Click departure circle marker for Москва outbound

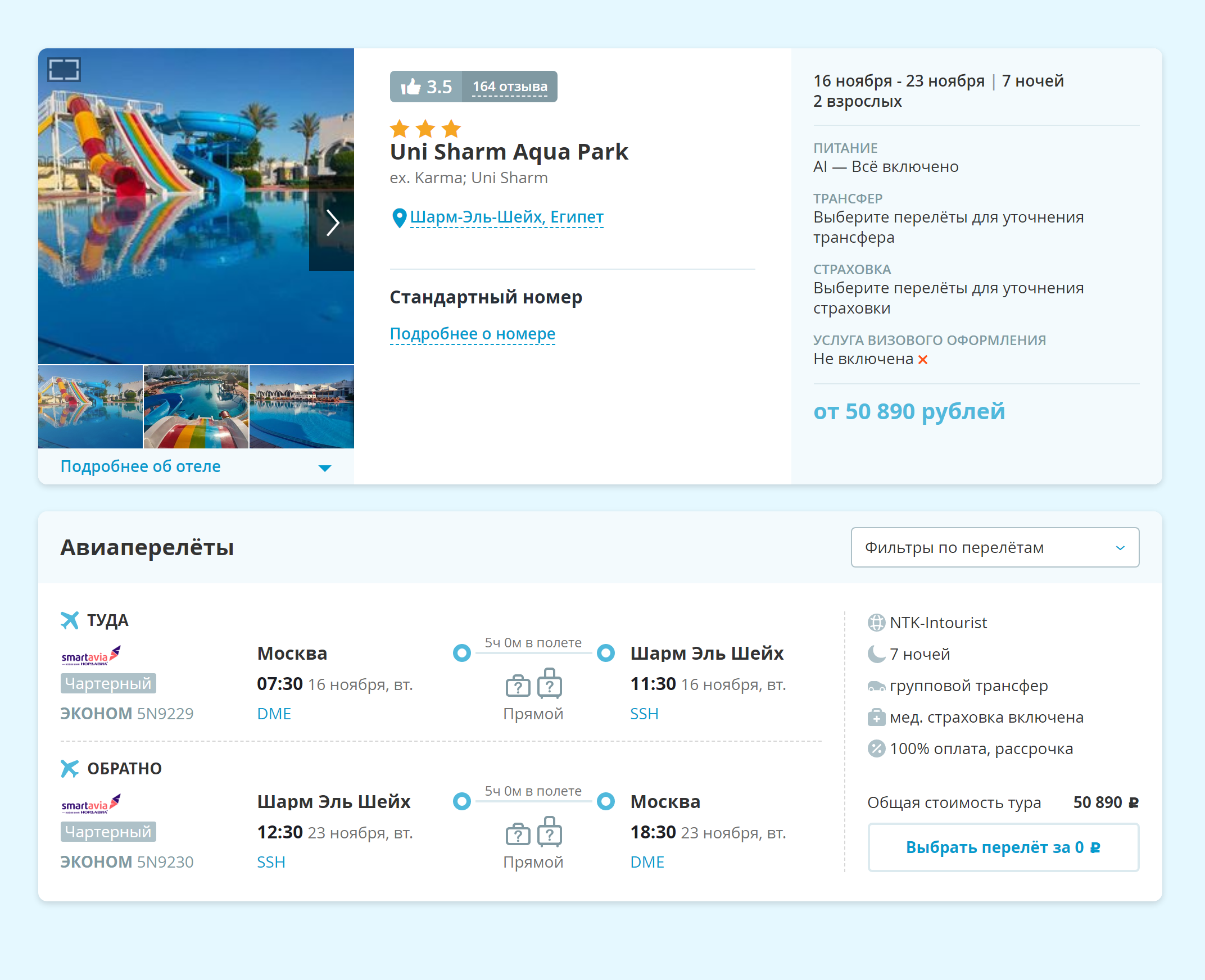click(462, 653)
